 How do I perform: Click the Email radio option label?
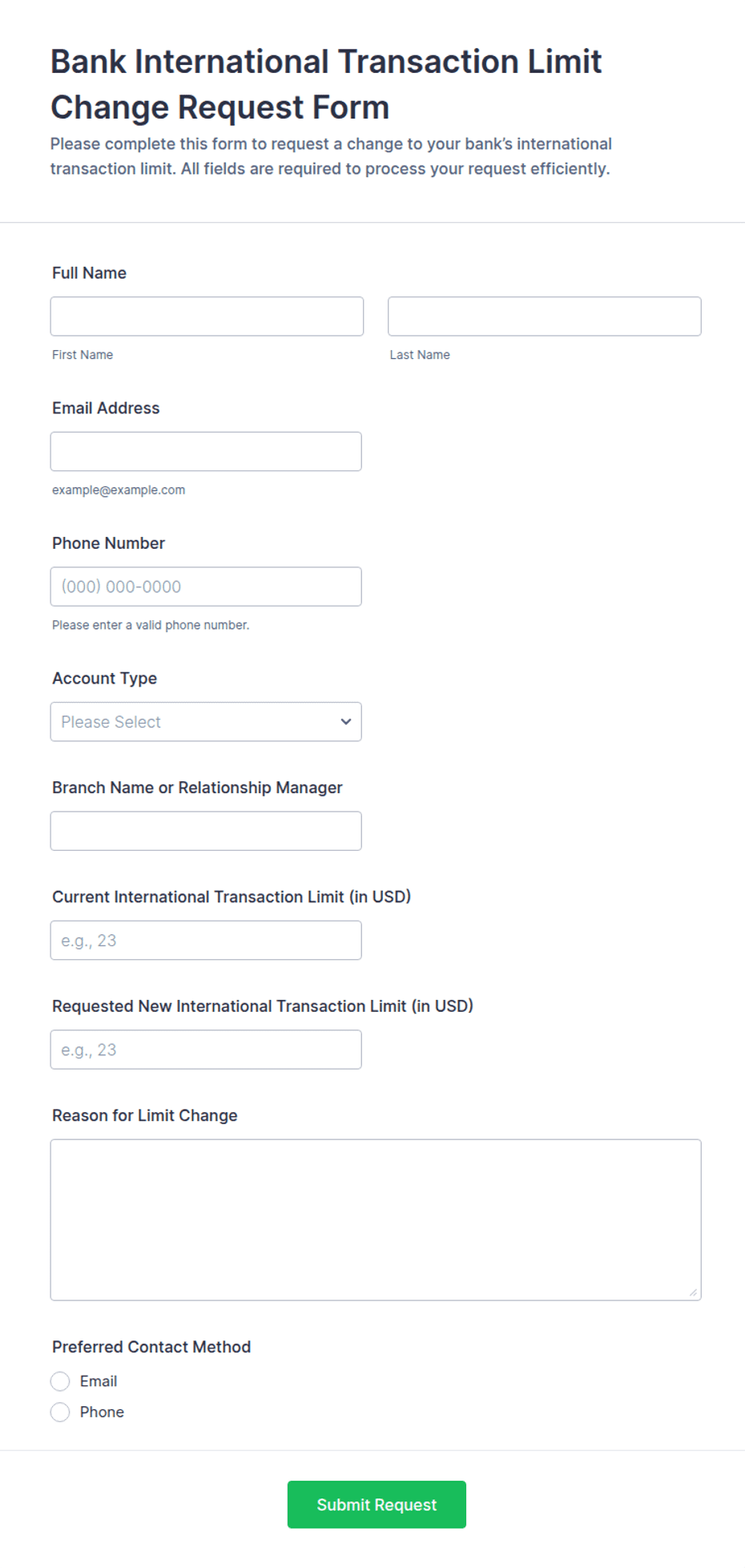point(99,1381)
